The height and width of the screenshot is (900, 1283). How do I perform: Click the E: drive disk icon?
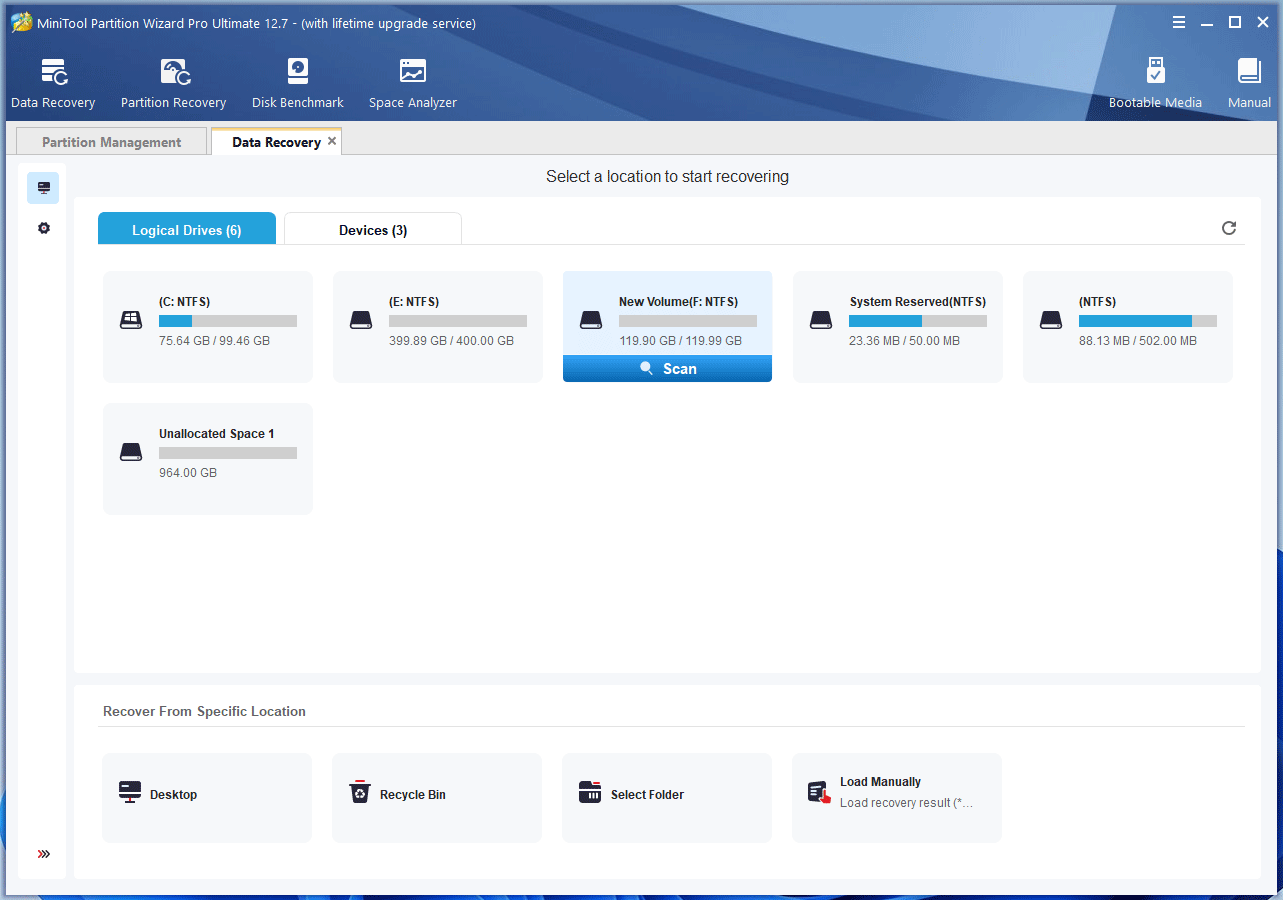pos(361,320)
